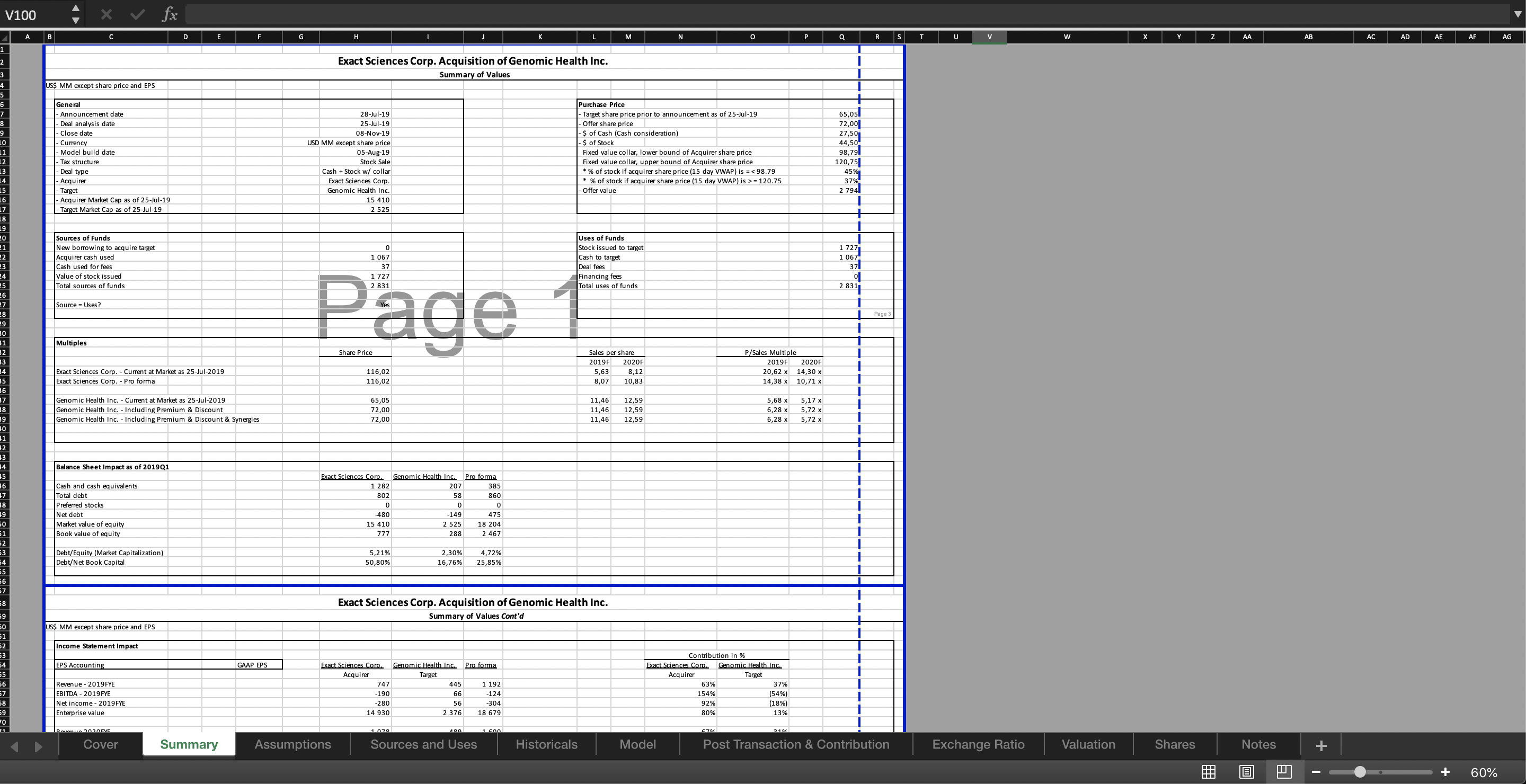Image resolution: width=1526 pixels, height=784 pixels.
Task: Click the Total sources of funds label
Action: (x=90, y=286)
